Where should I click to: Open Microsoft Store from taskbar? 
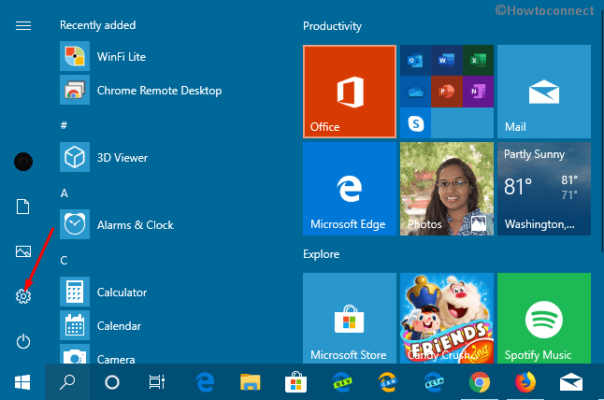point(296,382)
